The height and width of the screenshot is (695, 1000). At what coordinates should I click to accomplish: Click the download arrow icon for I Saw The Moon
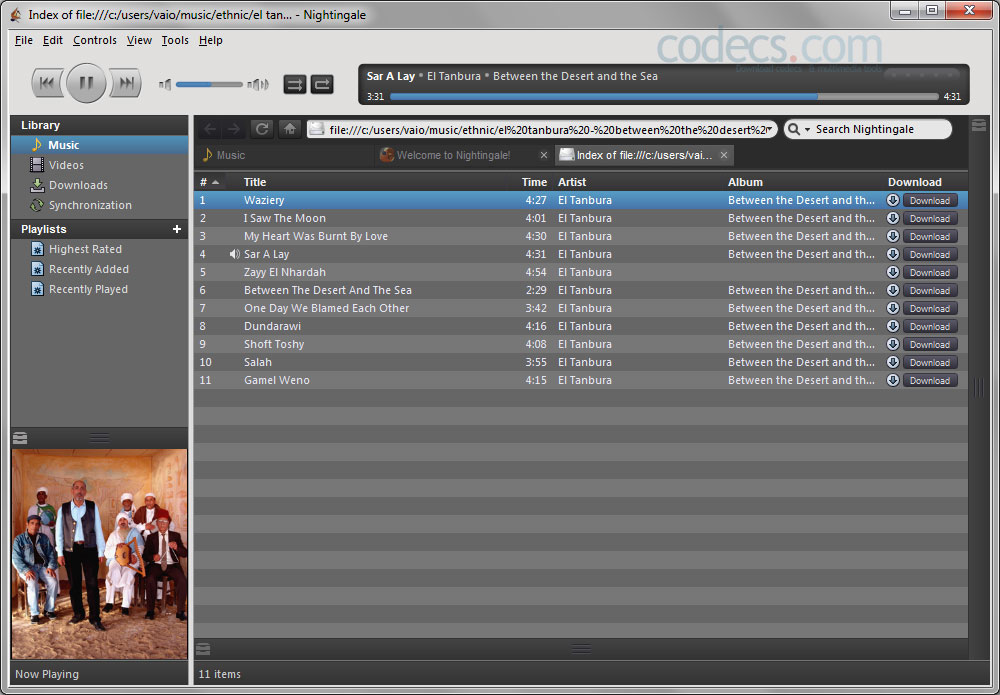[893, 218]
